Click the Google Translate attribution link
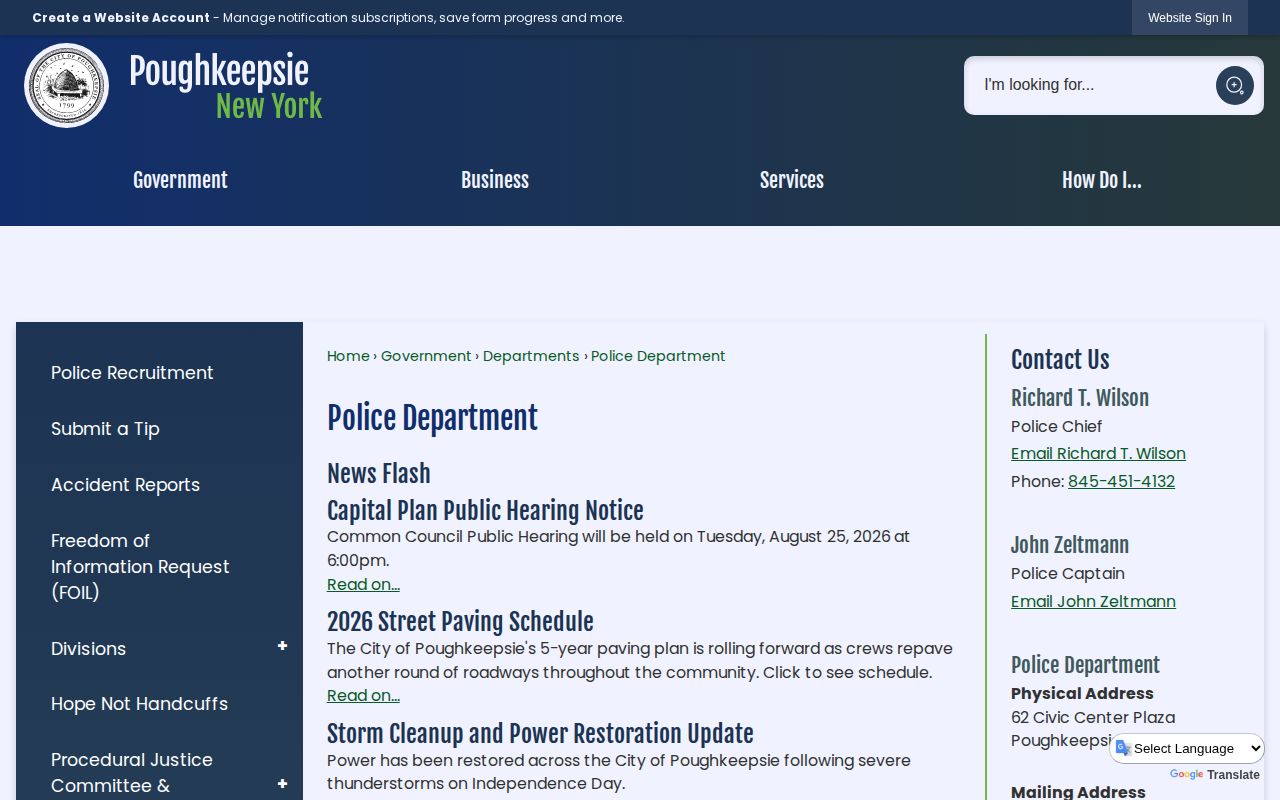The width and height of the screenshot is (1280, 800). (x=1214, y=775)
